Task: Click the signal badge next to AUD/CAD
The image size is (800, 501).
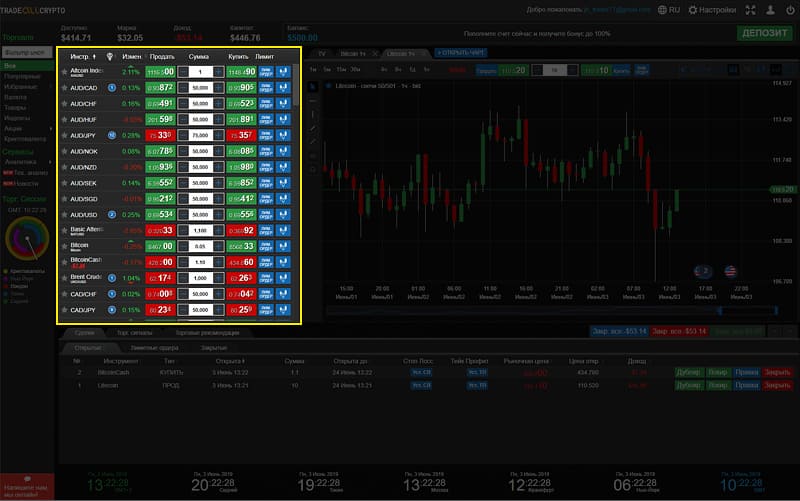Action: pos(112,88)
